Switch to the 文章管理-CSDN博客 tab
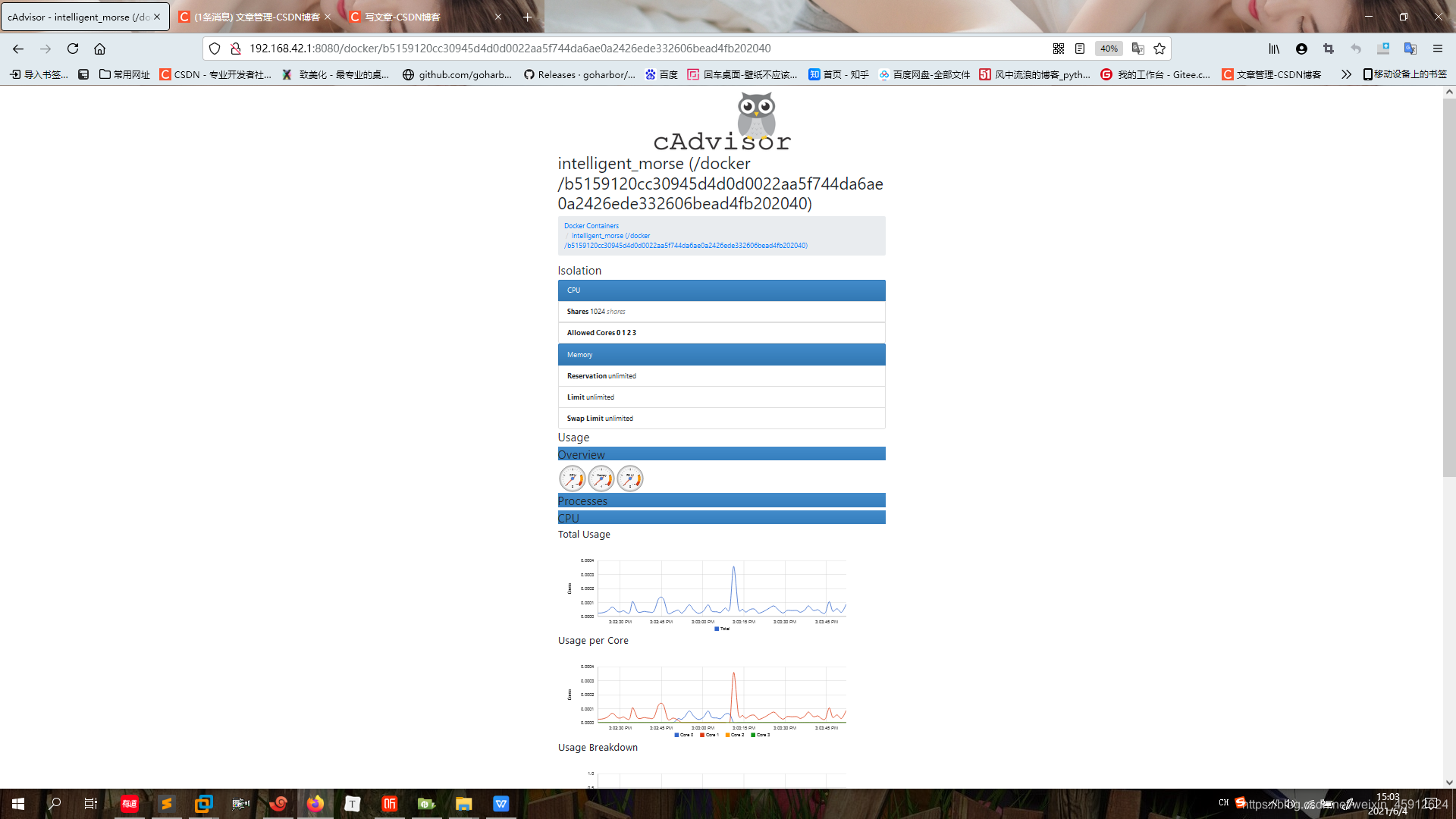1456x819 pixels. click(255, 17)
